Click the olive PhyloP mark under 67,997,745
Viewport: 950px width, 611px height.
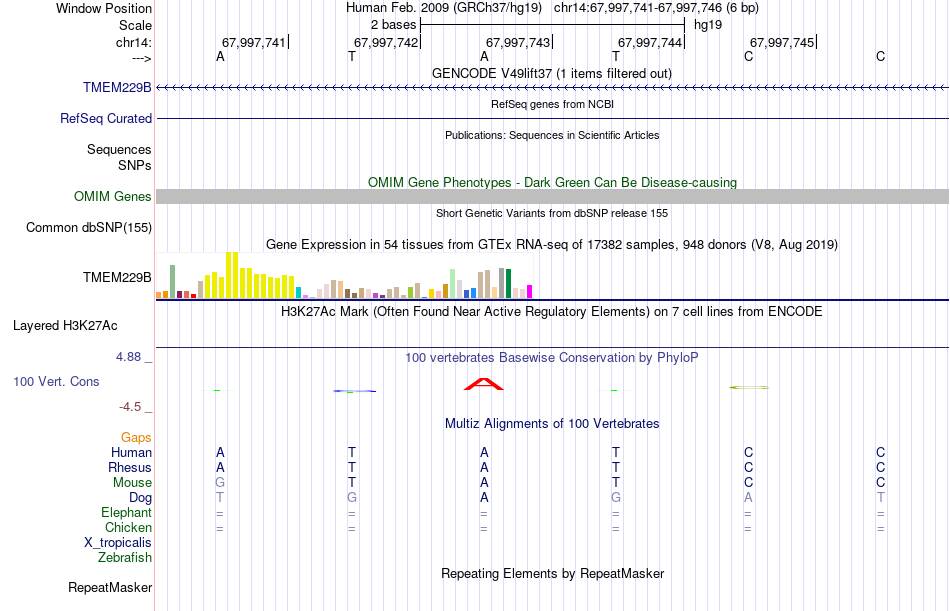[749, 387]
